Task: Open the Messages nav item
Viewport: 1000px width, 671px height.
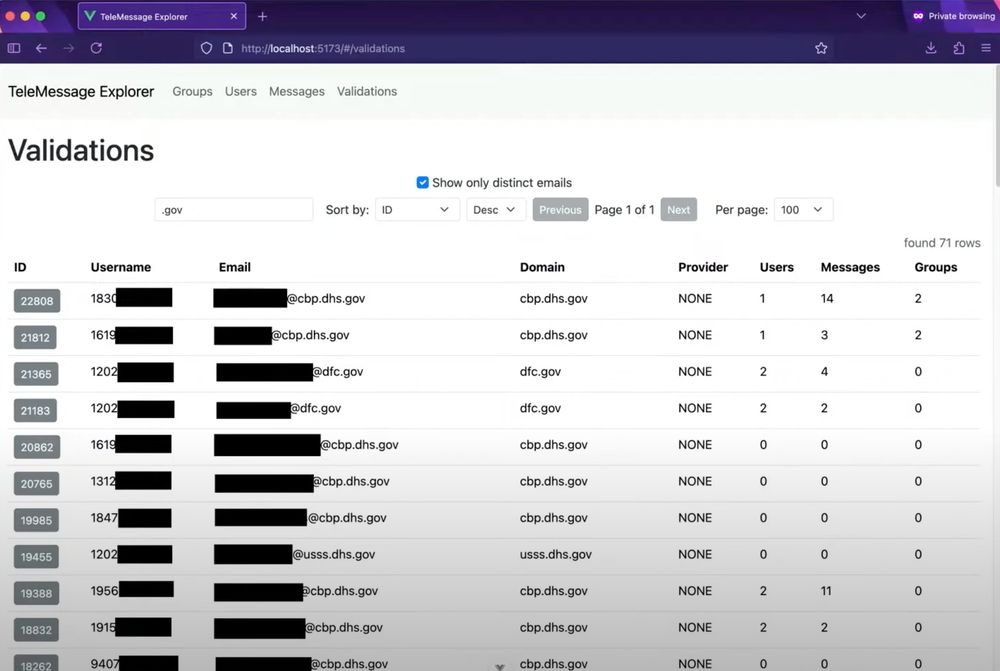Action: 297,91
